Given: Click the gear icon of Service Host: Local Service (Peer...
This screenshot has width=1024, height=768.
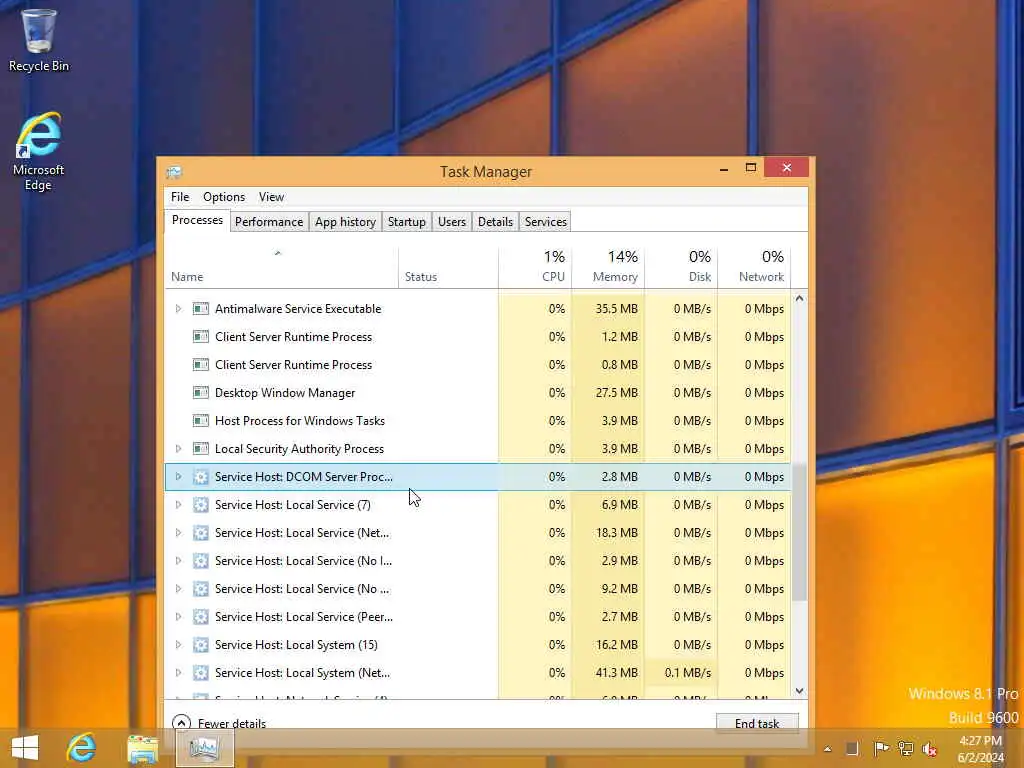Looking at the screenshot, I should (200, 616).
